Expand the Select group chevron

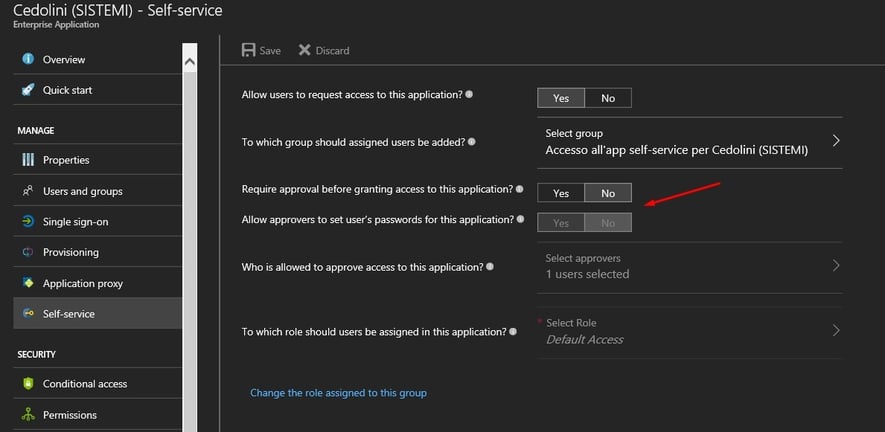(x=836, y=141)
